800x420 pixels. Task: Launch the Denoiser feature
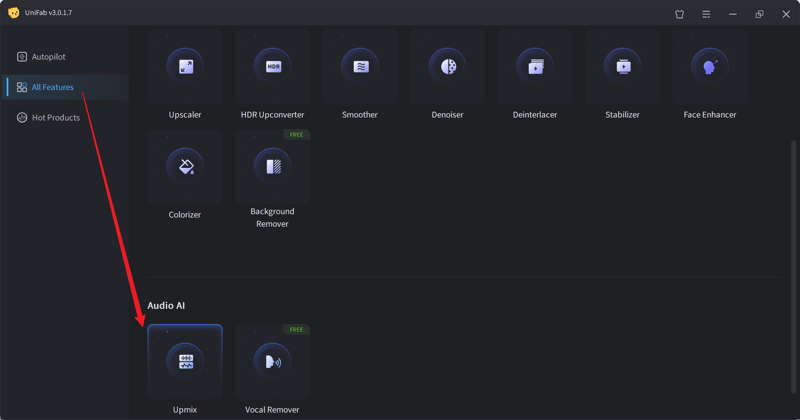(447, 67)
